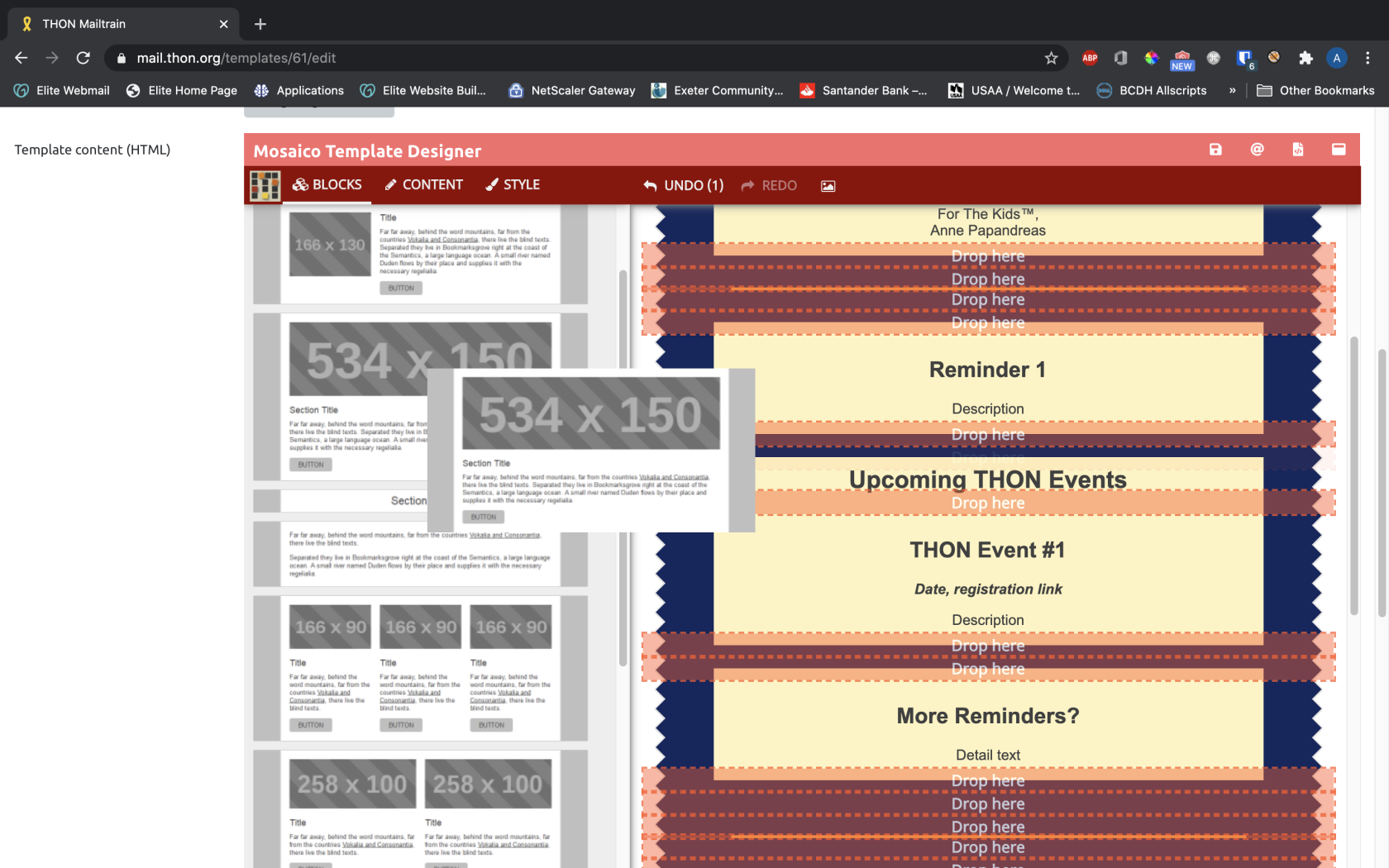Click the @ test email icon
This screenshot has height=868, width=1389.
pos(1257,150)
